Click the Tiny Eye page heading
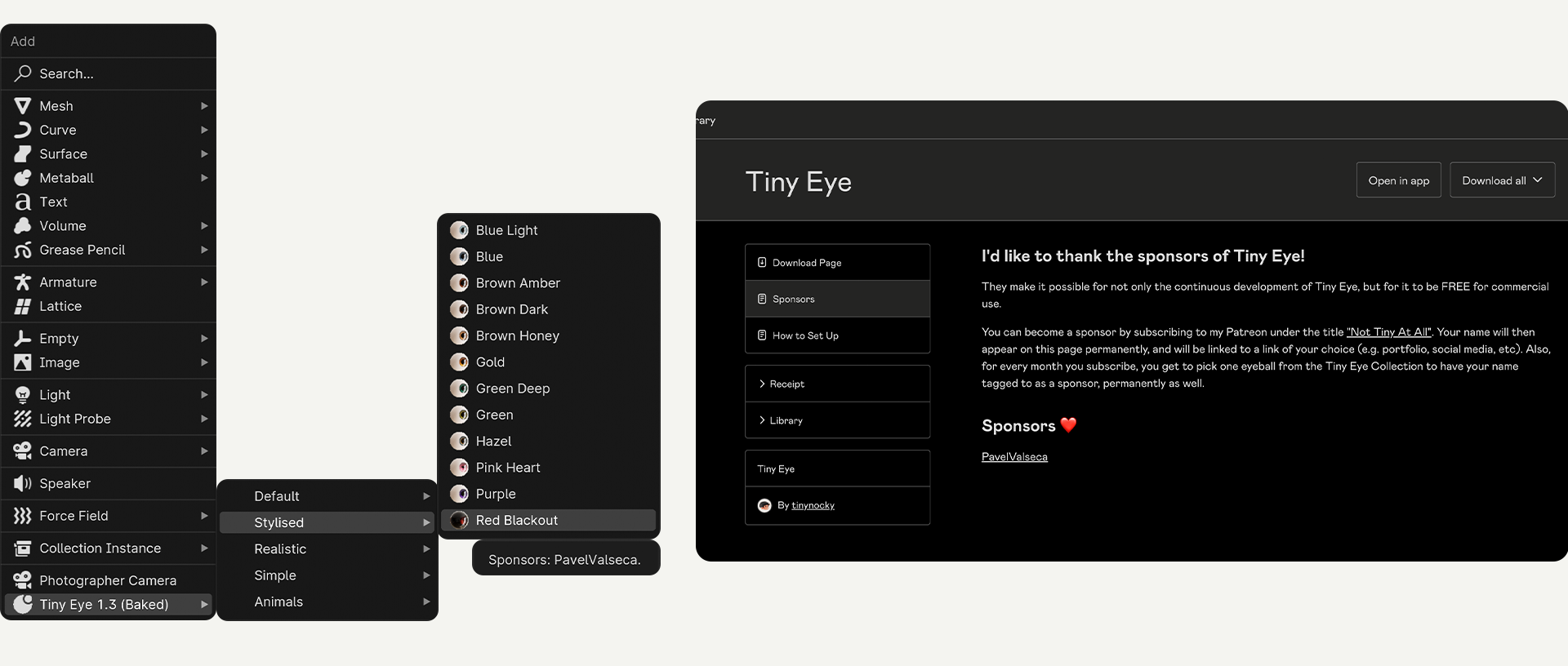Image resolution: width=1568 pixels, height=666 pixels. point(799,181)
